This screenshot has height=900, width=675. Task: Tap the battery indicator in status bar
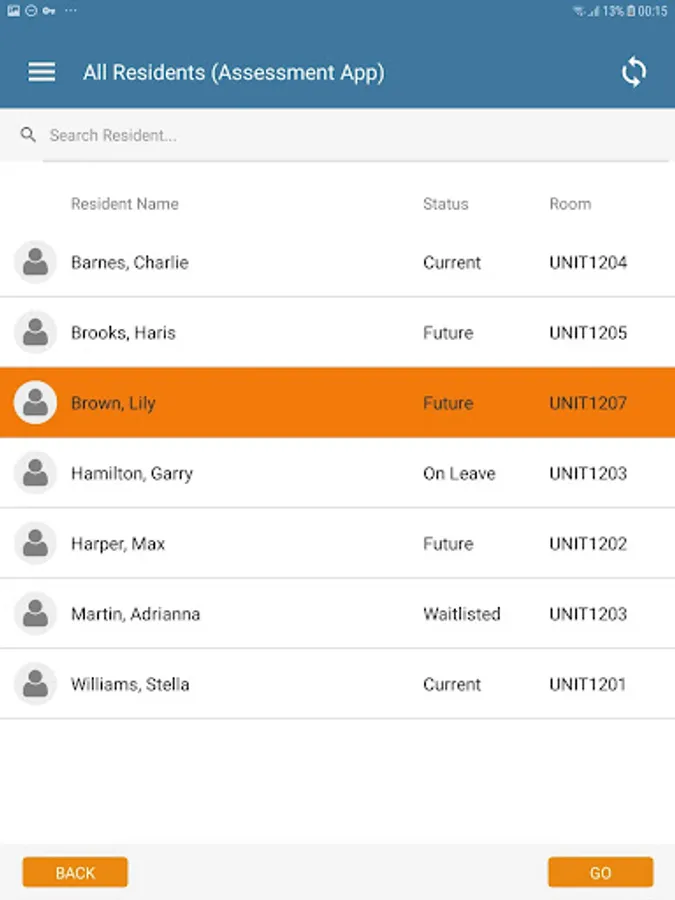[x=631, y=10]
